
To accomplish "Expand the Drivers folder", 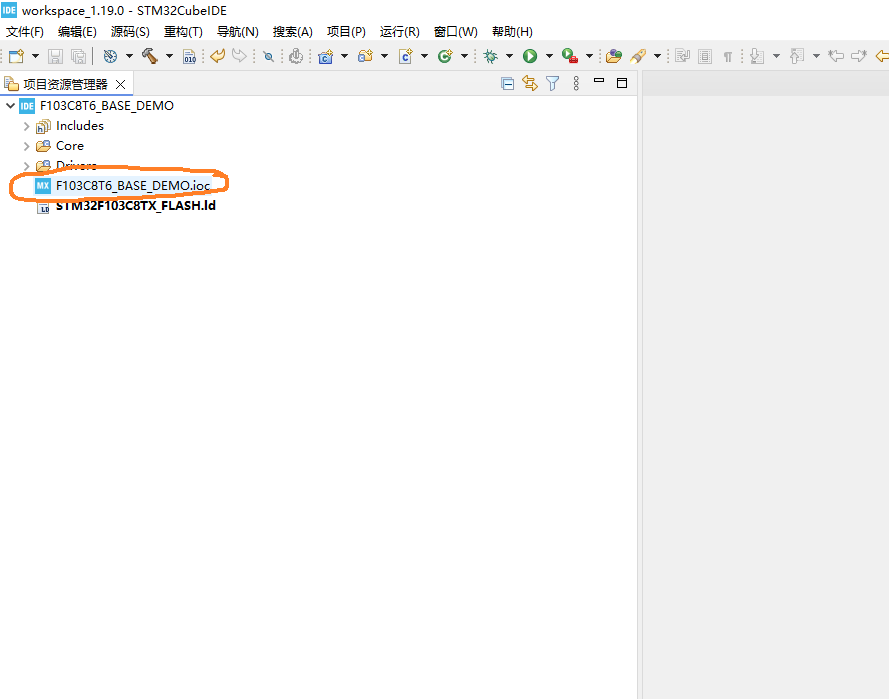I will [26, 166].
